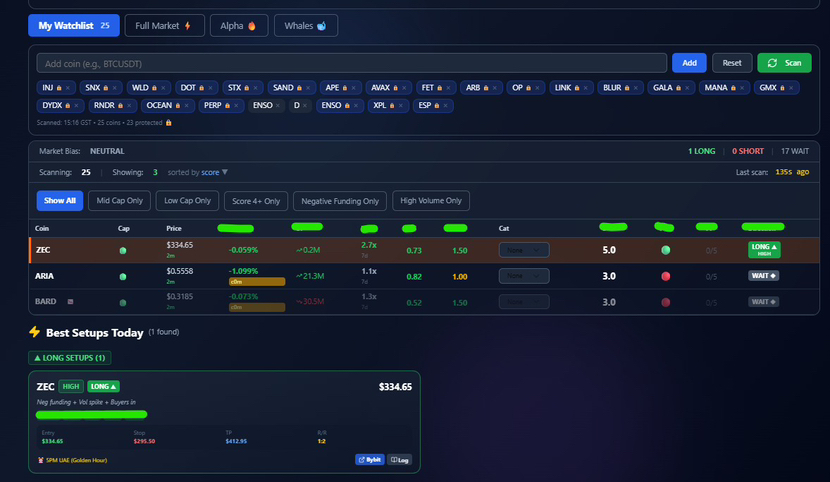Remove FET chip using × icon

click(448, 88)
